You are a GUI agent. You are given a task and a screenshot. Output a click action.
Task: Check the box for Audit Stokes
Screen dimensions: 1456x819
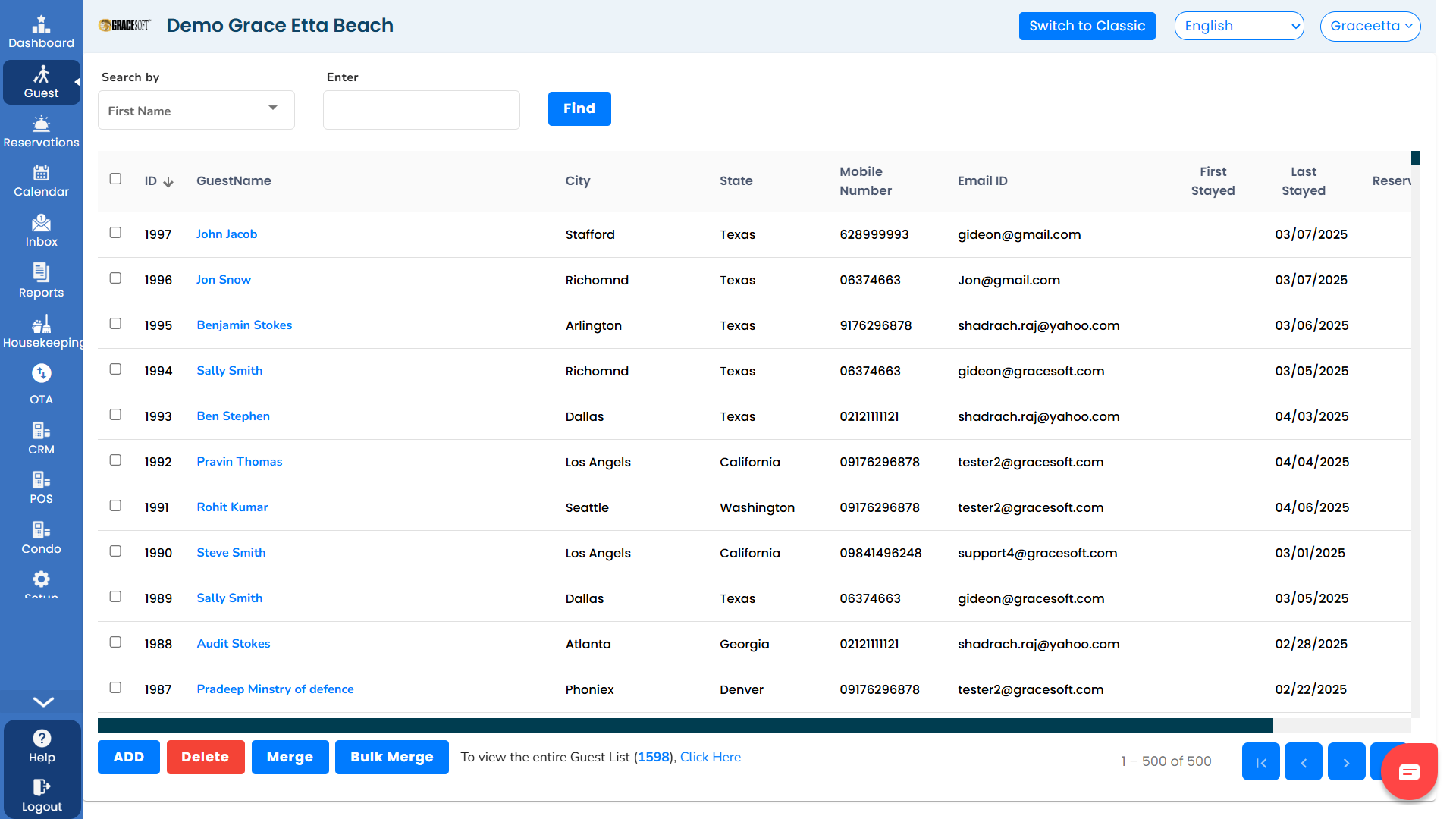coord(115,642)
